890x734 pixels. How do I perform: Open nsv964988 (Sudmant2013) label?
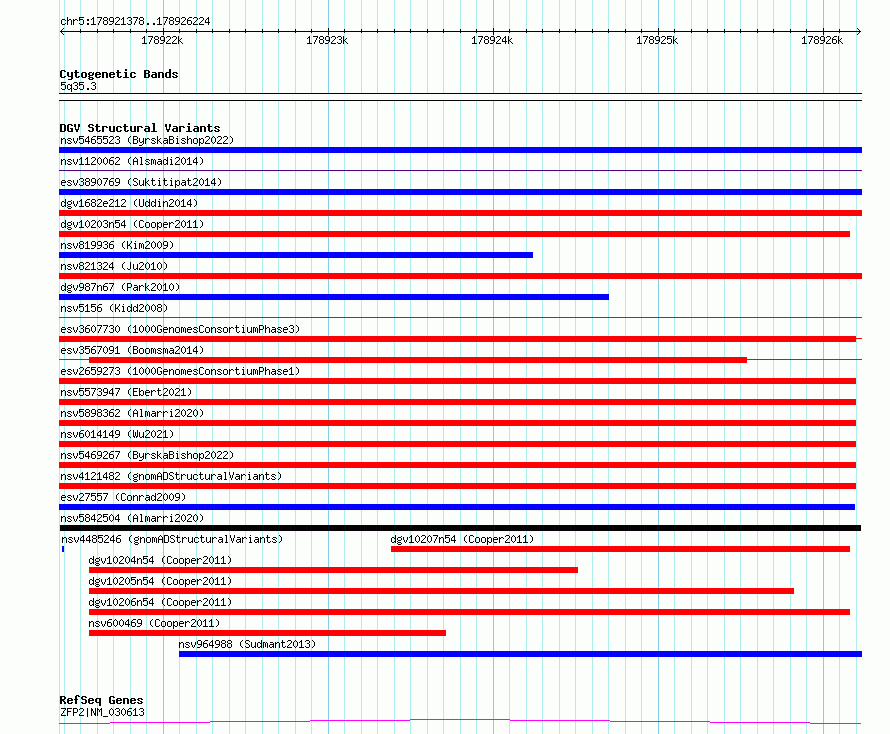tap(247, 644)
